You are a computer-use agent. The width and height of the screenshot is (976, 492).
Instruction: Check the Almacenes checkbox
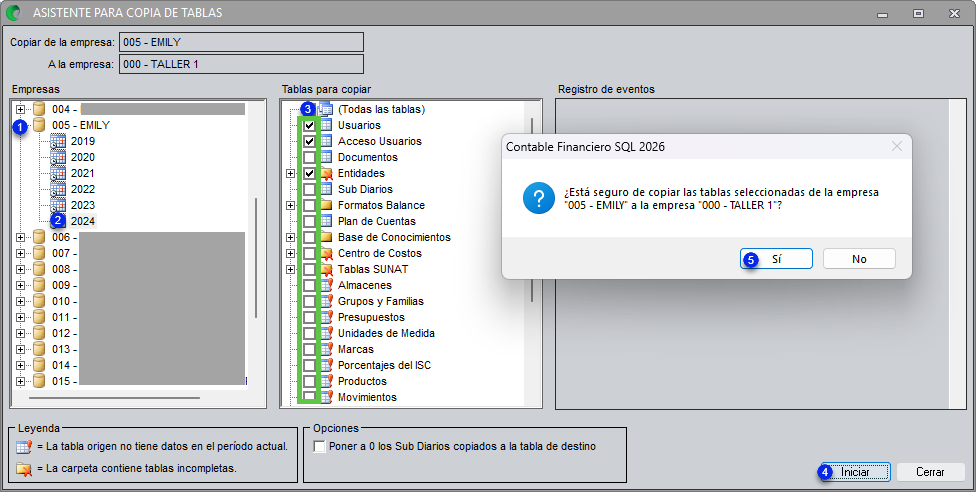tap(309, 285)
